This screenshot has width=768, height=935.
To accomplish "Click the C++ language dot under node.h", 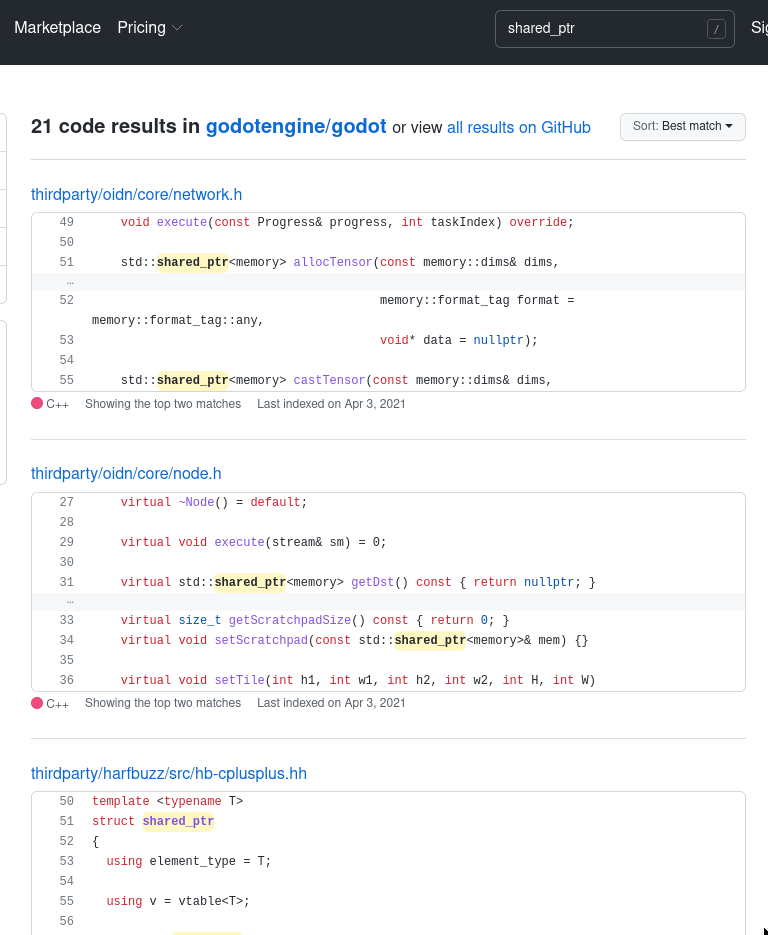I will 37,703.
